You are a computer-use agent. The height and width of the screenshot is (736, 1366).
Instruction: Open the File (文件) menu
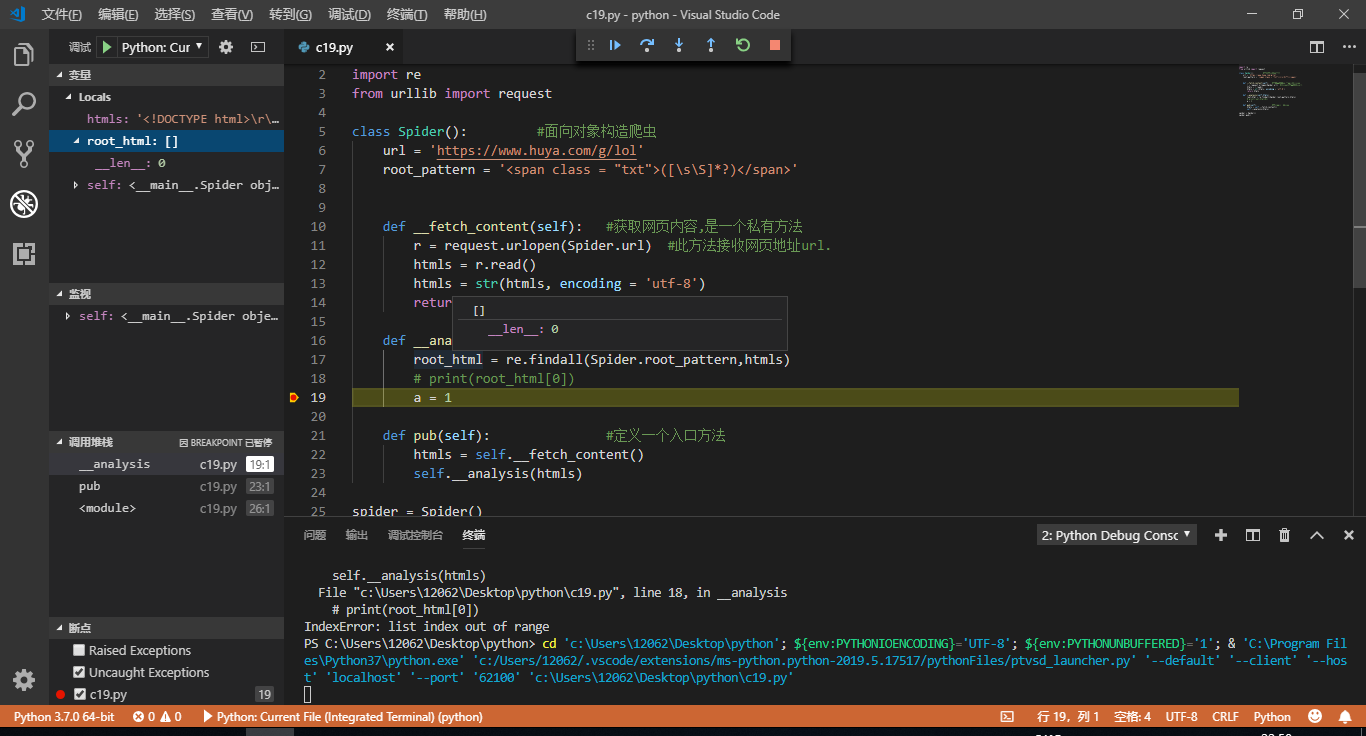point(62,14)
